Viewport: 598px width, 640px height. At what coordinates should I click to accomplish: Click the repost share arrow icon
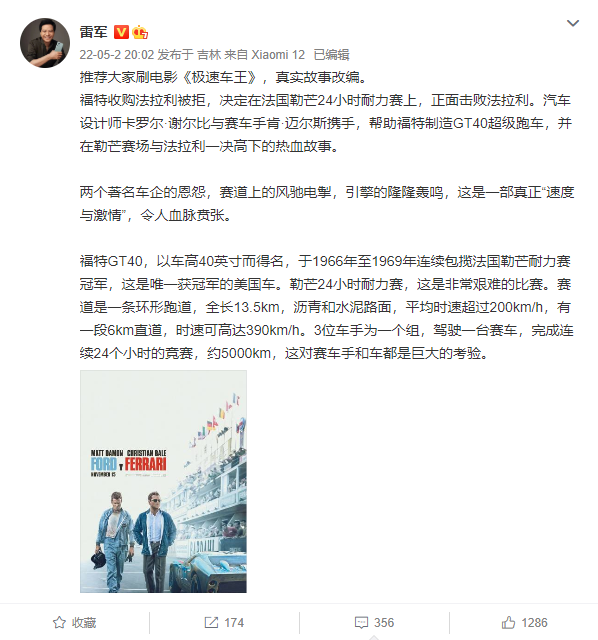[x=211, y=622]
